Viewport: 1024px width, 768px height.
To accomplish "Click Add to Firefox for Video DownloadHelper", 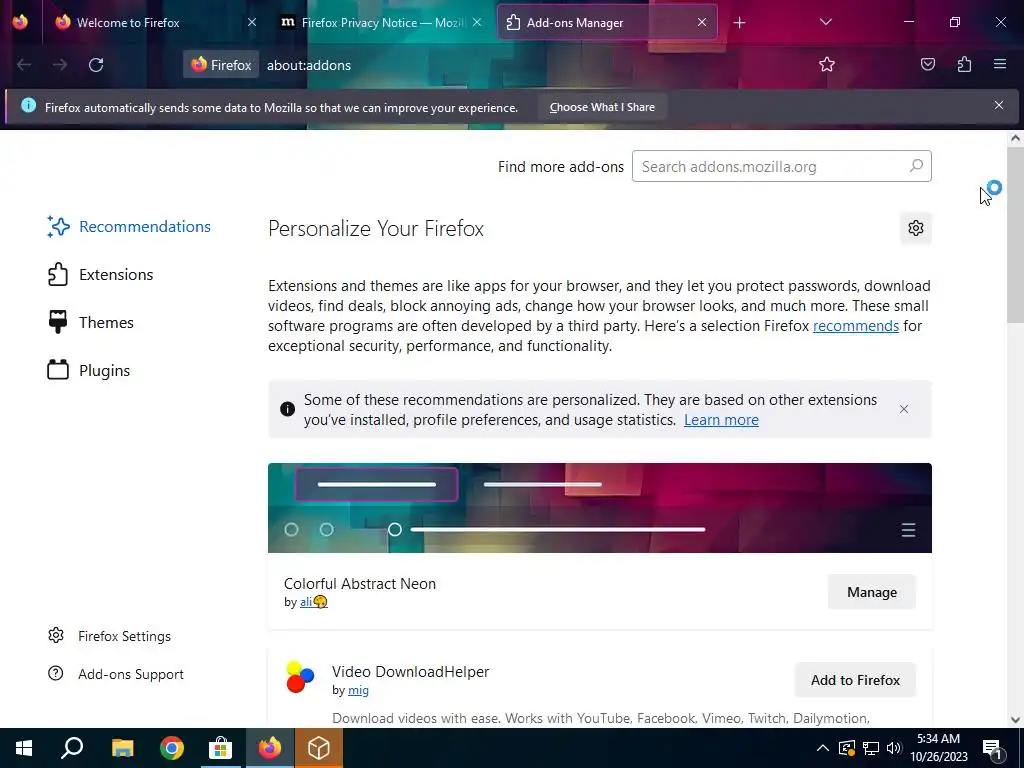I will coord(855,680).
